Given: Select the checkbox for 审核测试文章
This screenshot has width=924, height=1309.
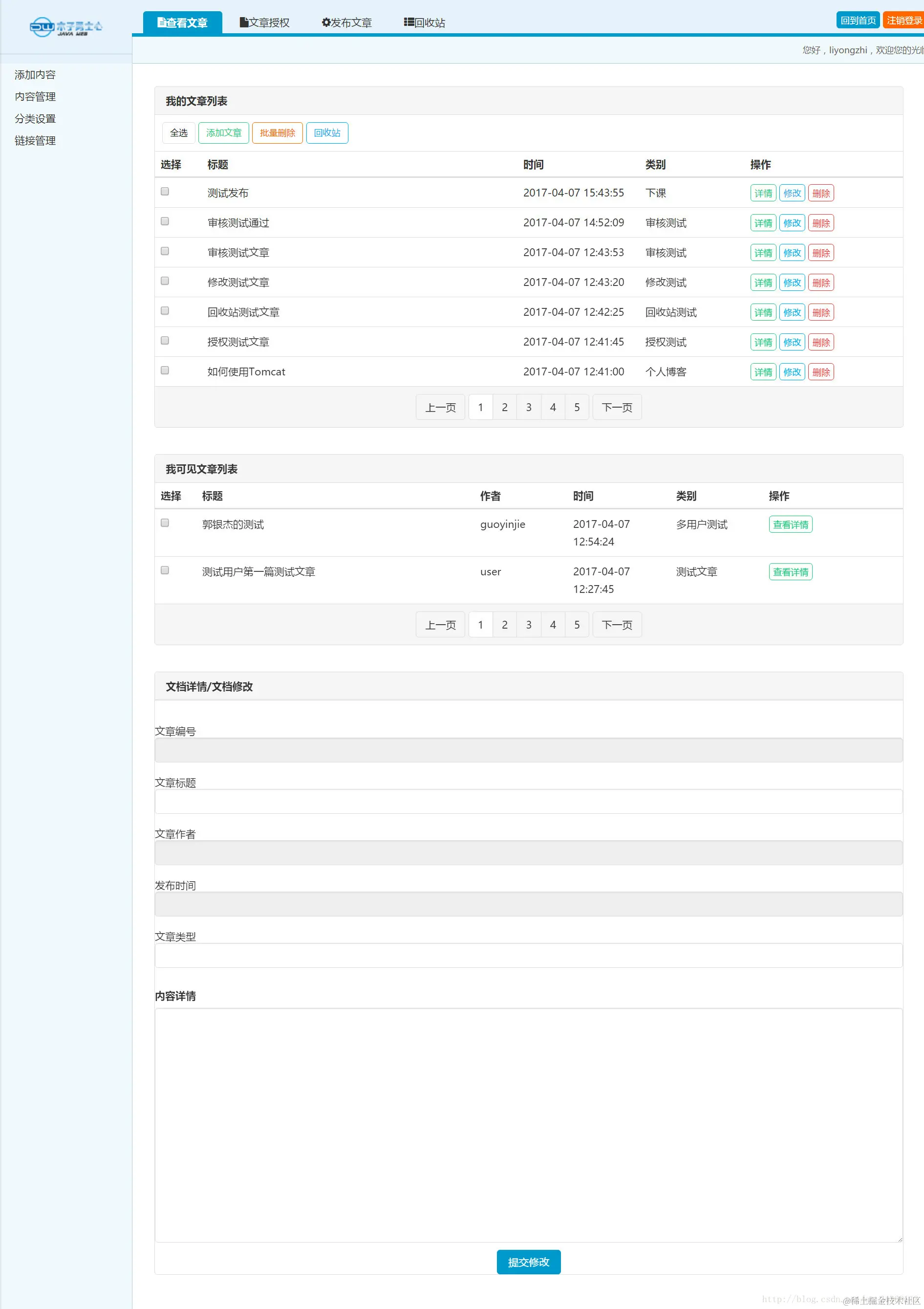Looking at the screenshot, I should (165, 251).
